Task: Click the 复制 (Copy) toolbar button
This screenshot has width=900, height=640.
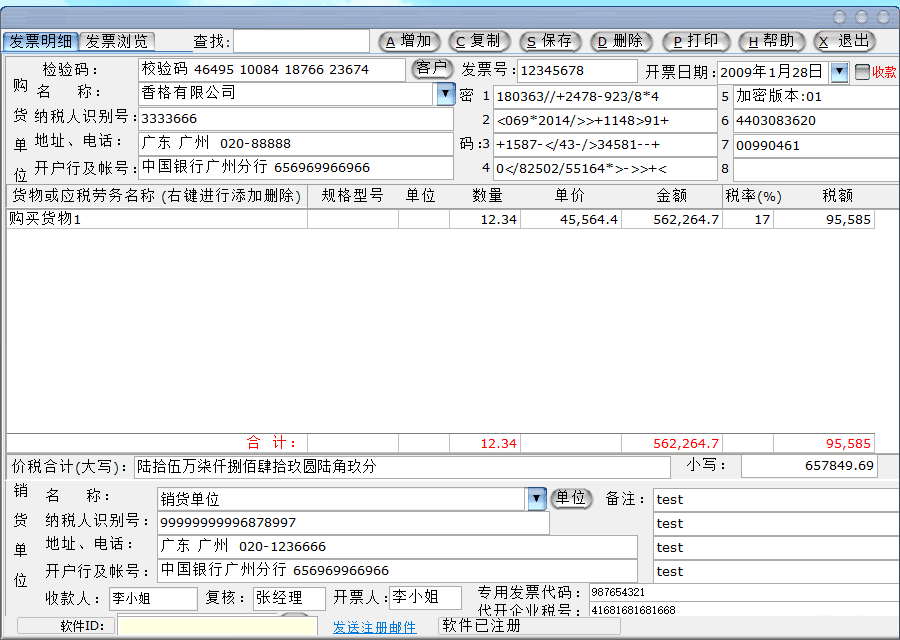Action: (480, 41)
